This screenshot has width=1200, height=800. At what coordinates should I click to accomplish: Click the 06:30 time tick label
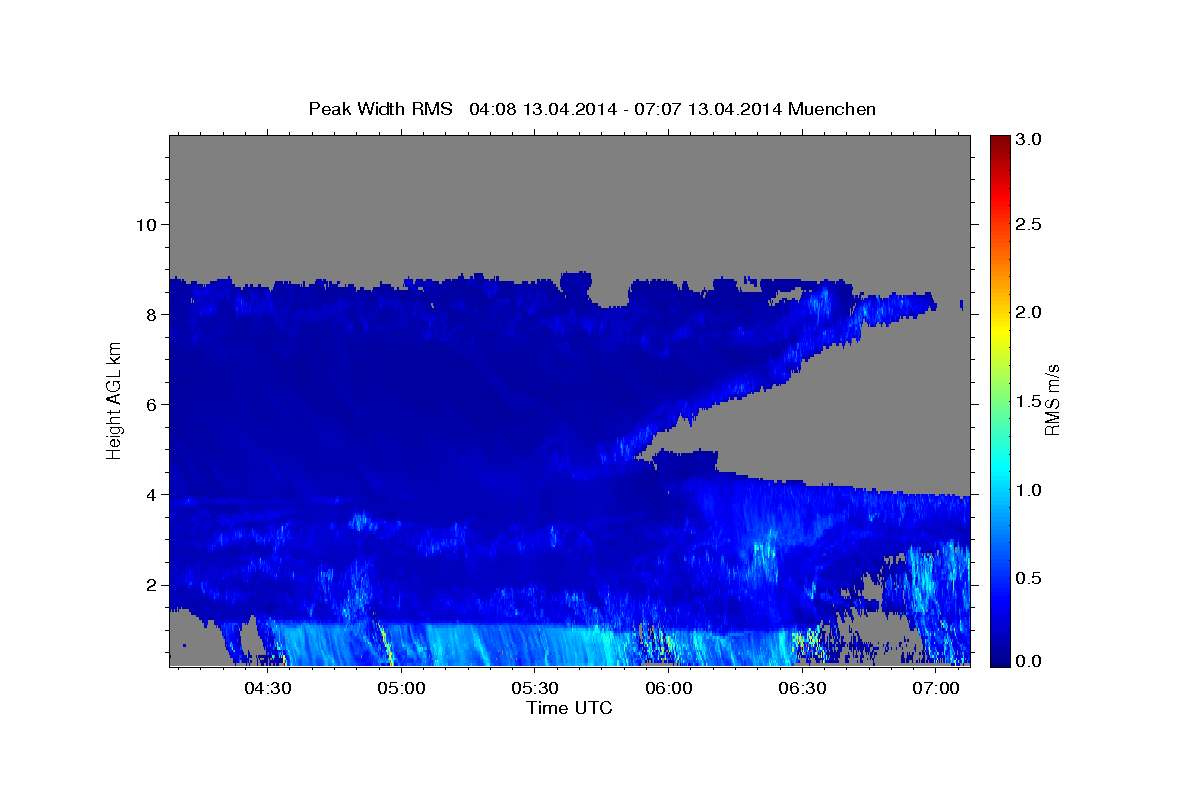(x=802, y=689)
